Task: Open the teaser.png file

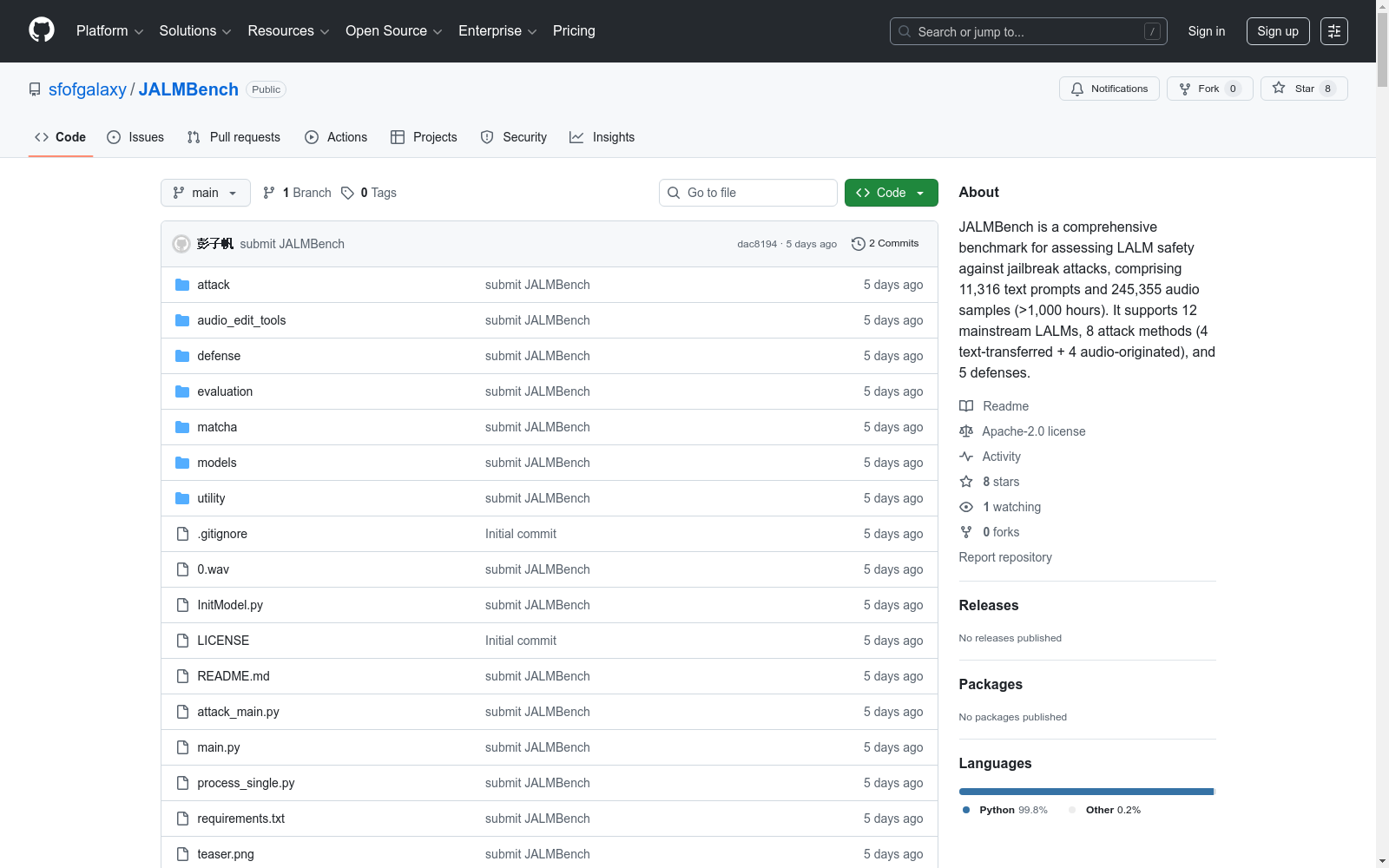Action: coord(226,854)
